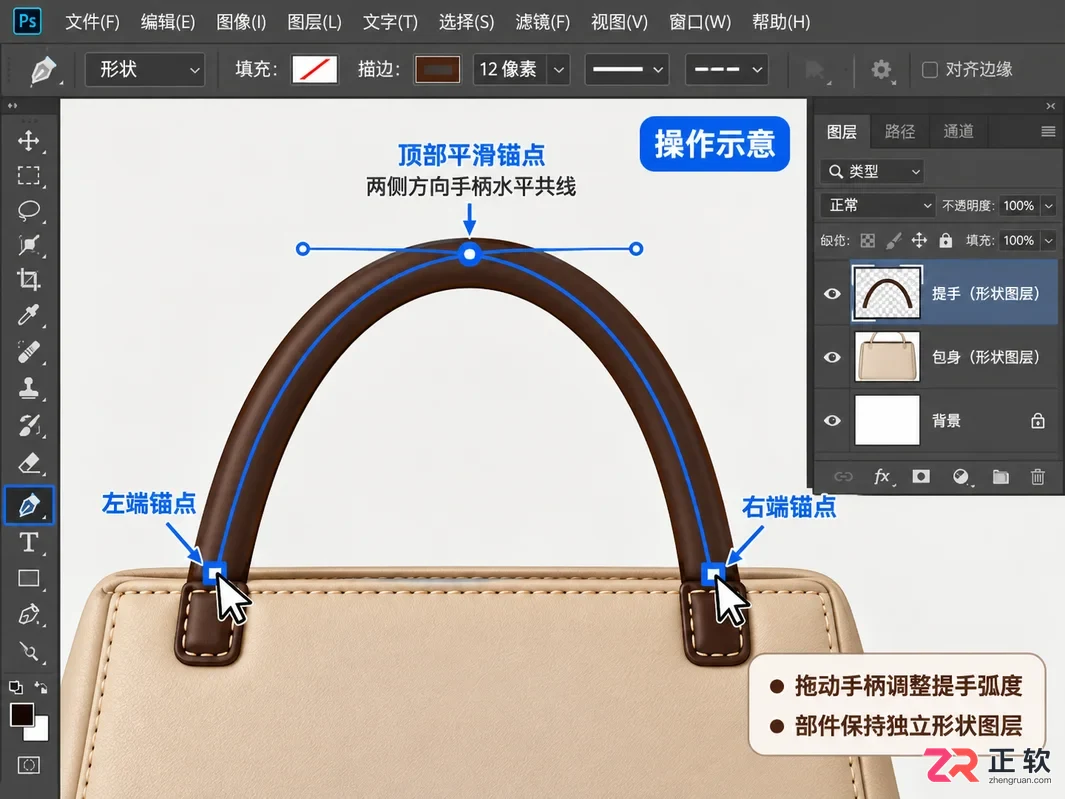Hide the 包身 shape layer
This screenshot has width=1065, height=799.
pyautogui.click(x=832, y=357)
